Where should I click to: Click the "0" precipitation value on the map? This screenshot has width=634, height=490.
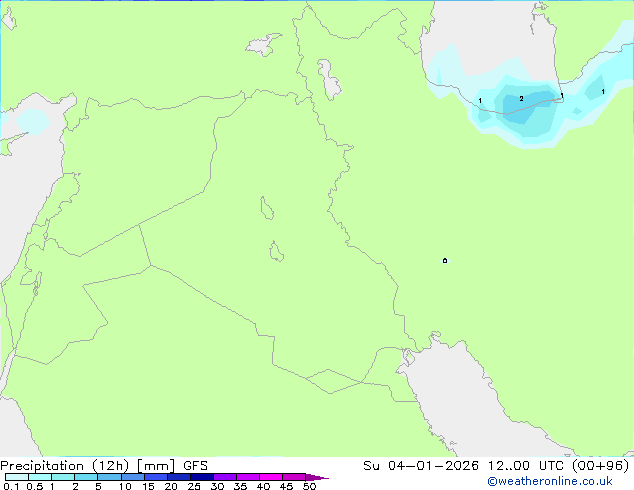(445, 261)
